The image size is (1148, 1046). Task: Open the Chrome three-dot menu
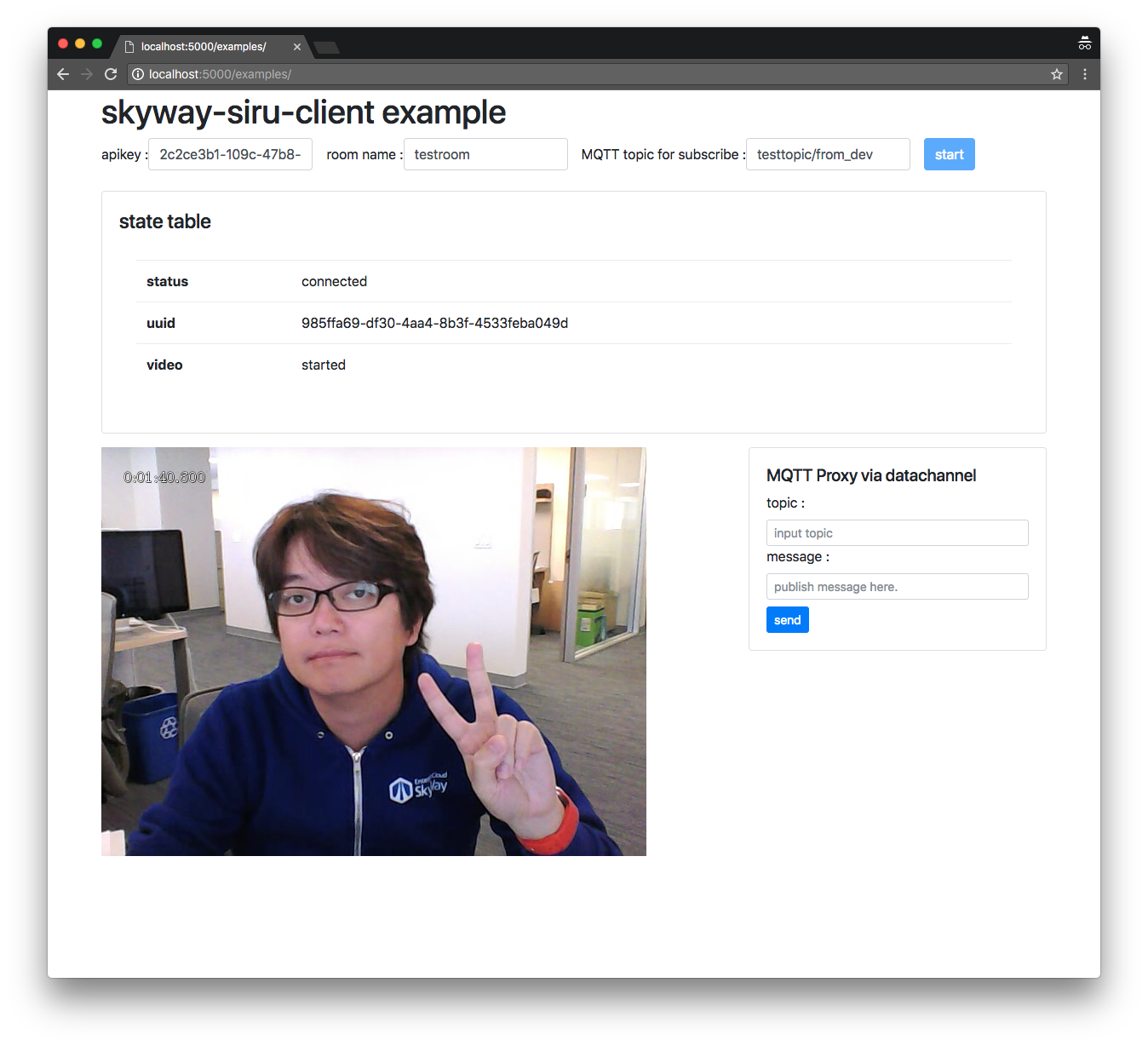tap(1085, 74)
